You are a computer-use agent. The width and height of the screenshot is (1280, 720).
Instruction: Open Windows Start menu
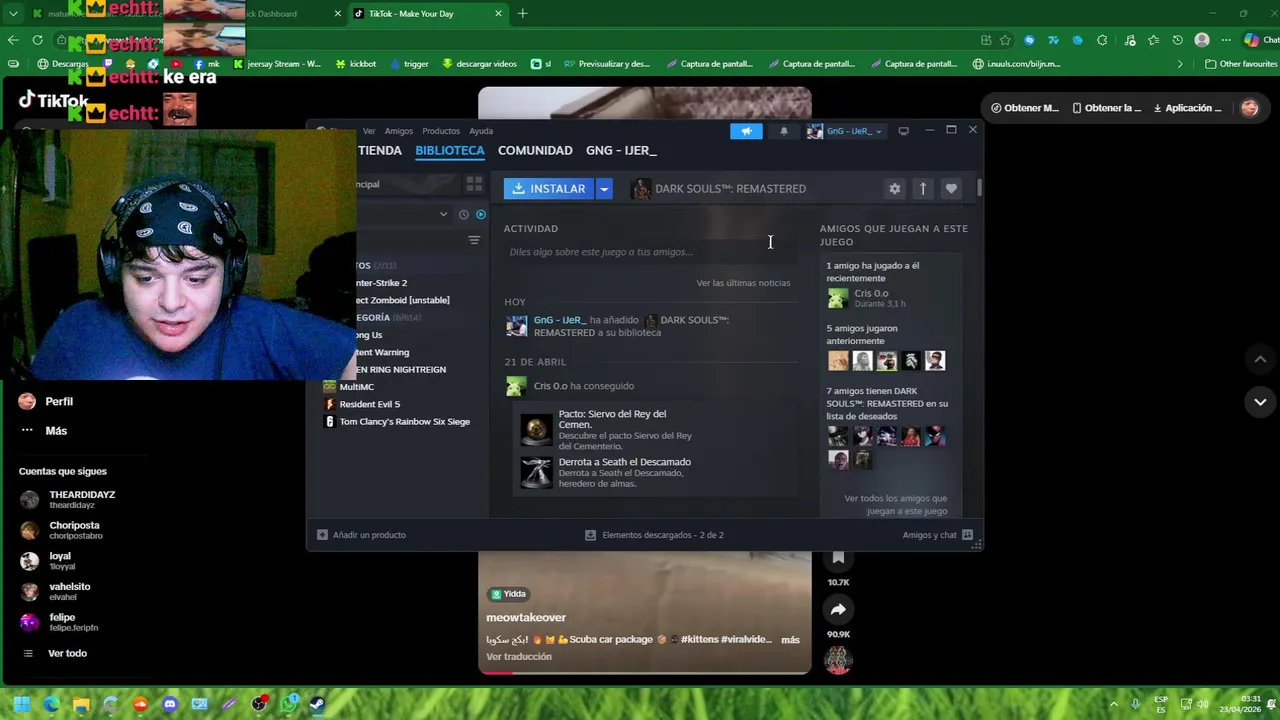click(x=21, y=704)
